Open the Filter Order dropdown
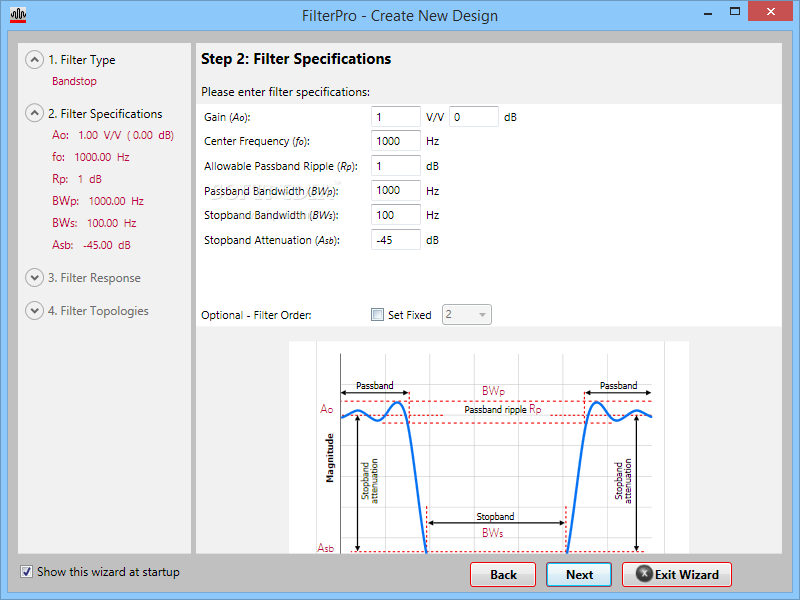The width and height of the screenshot is (800, 600). pos(466,314)
